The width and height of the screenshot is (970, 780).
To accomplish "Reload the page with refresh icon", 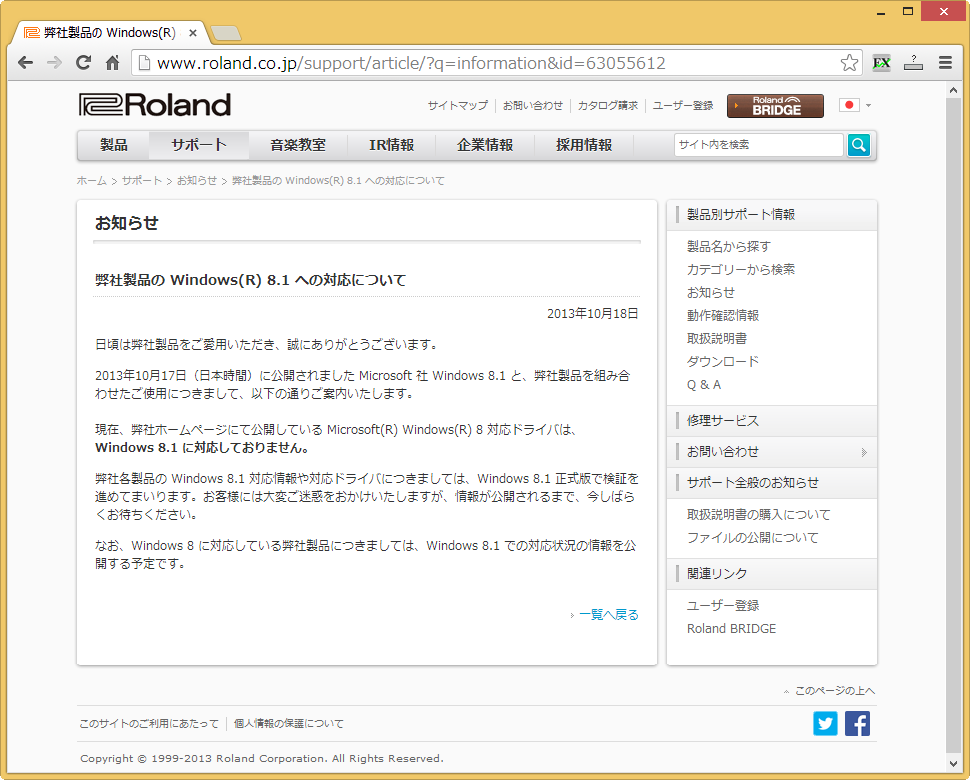I will coord(84,62).
